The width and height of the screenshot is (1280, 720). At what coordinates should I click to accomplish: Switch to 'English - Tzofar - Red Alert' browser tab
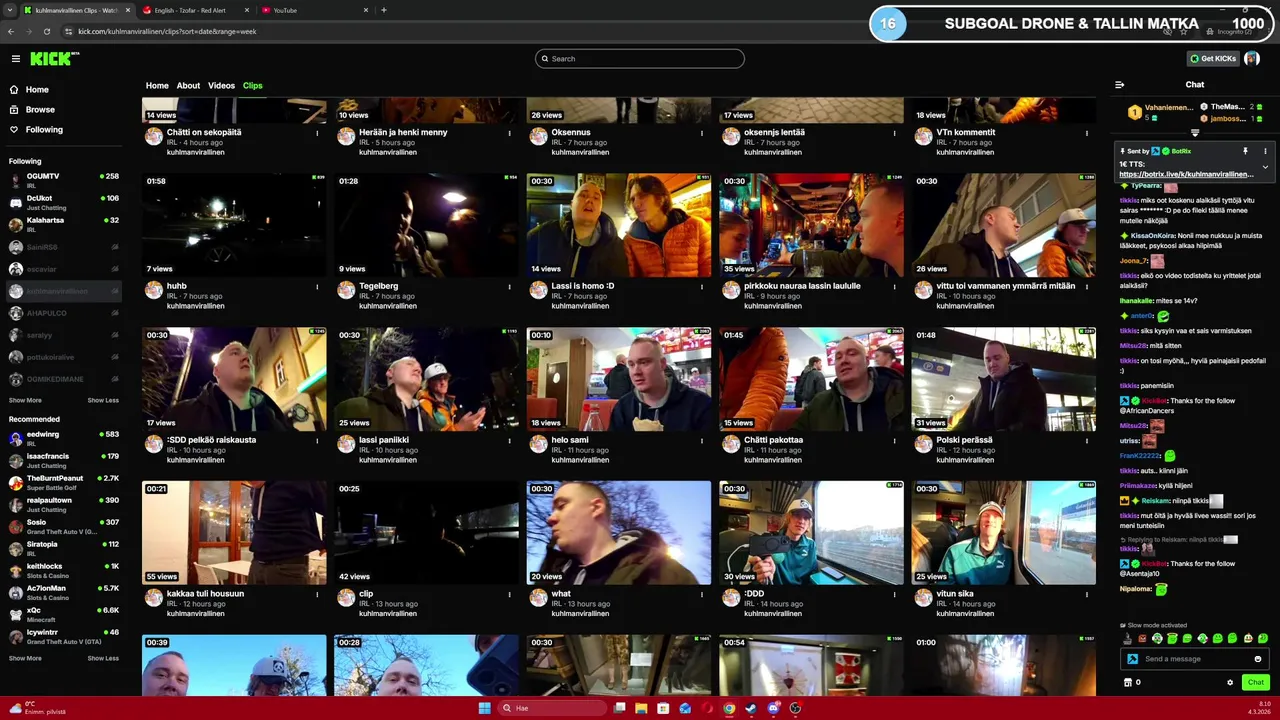[195, 10]
